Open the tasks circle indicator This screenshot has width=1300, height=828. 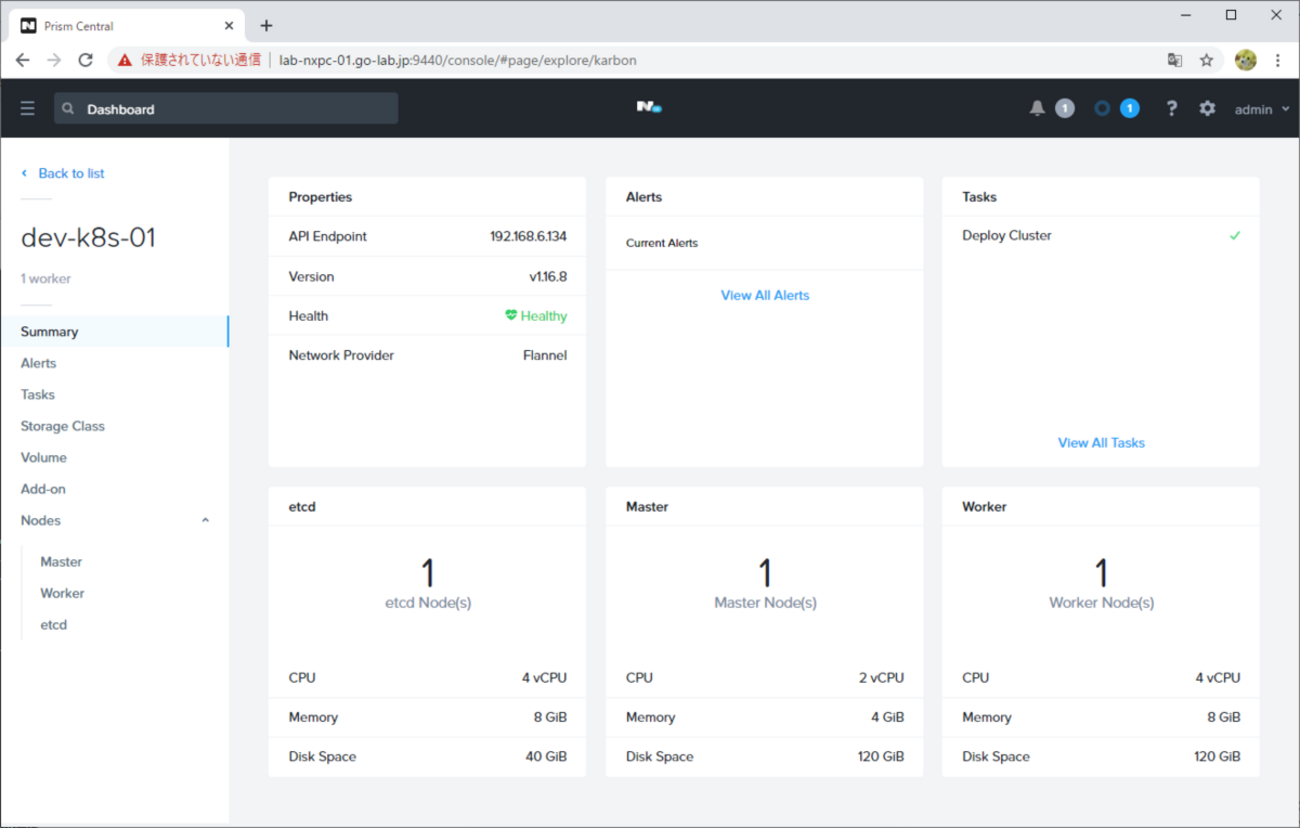[1102, 108]
